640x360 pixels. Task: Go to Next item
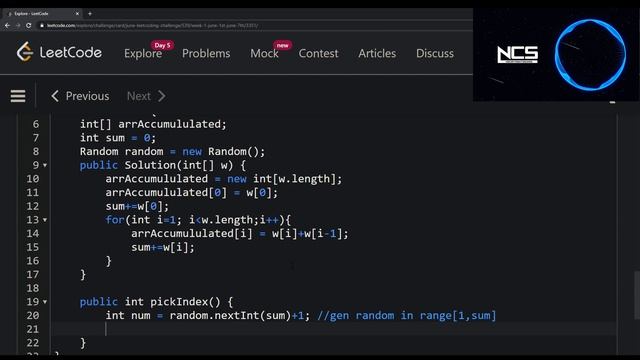point(146,96)
